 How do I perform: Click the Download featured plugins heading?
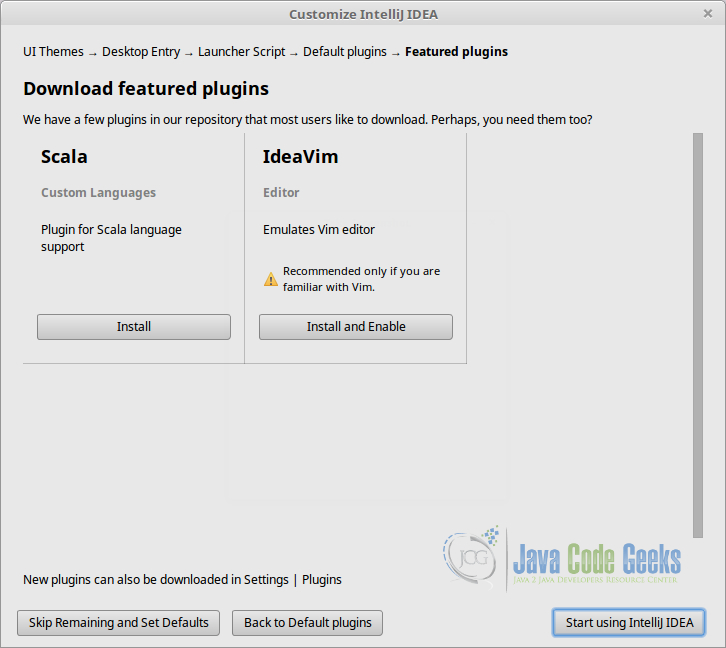point(146,89)
